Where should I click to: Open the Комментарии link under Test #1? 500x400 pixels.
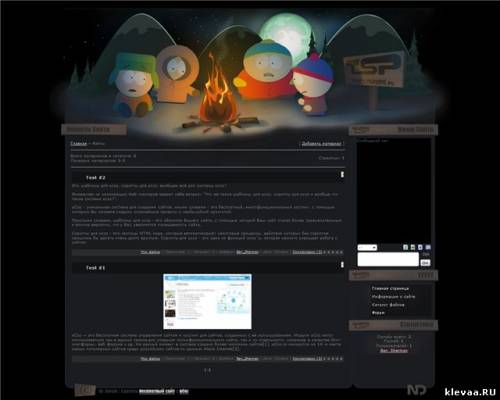click(x=307, y=359)
